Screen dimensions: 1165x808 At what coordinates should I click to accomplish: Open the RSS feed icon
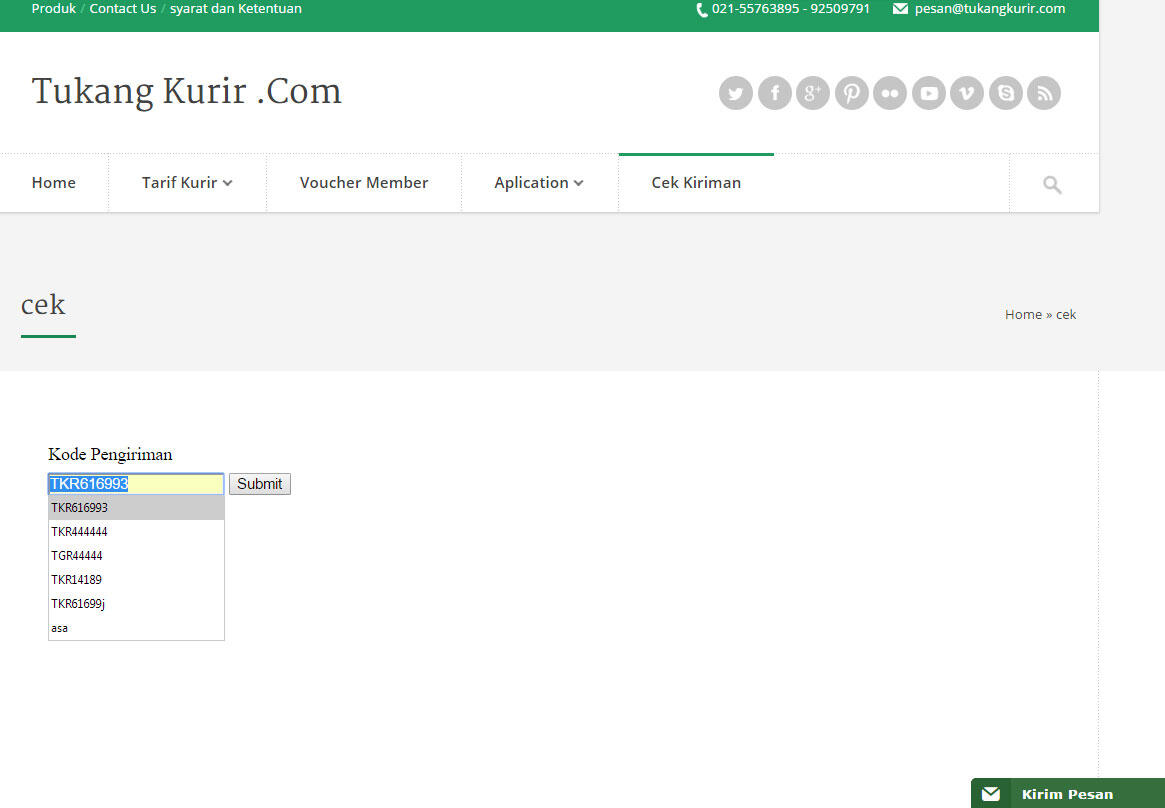[1044, 93]
